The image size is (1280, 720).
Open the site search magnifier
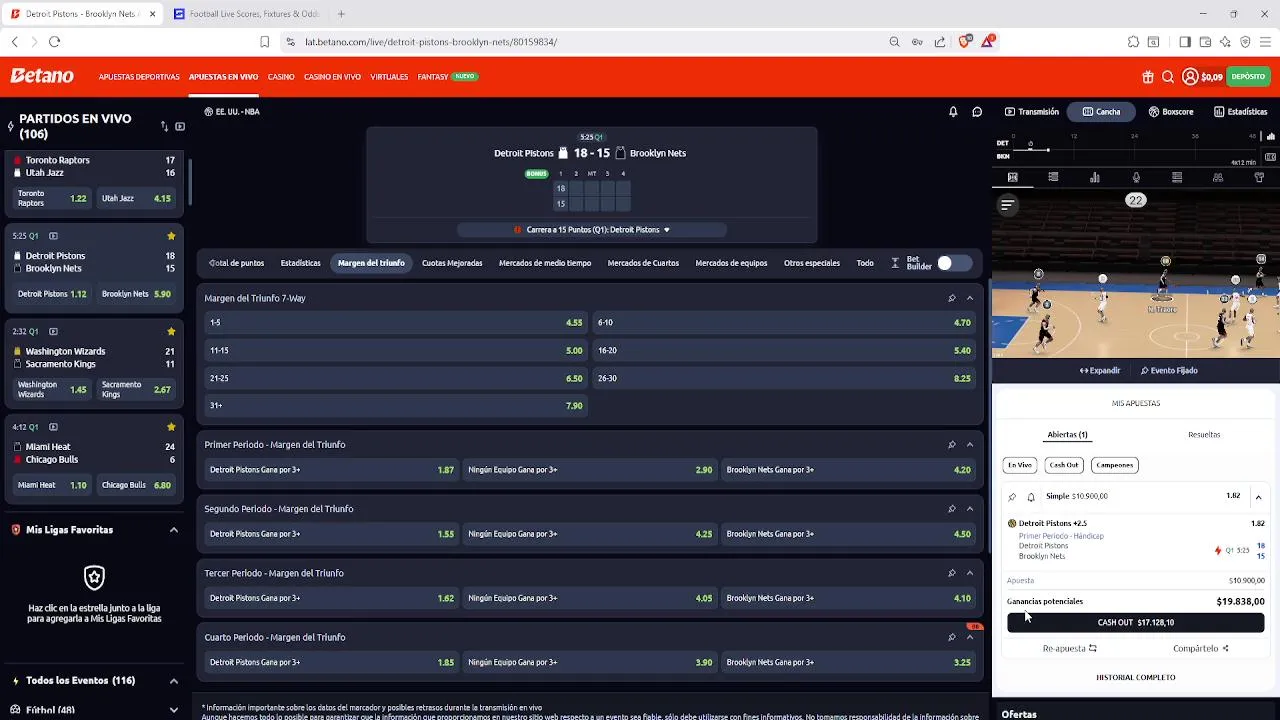click(x=1168, y=77)
